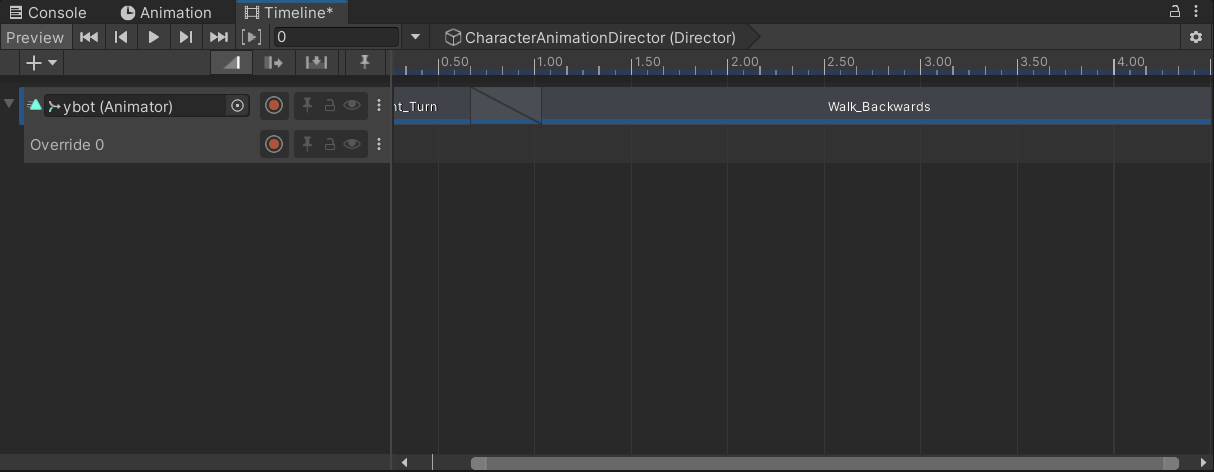Click the scrollbar left arrow
This screenshot has height=472, width=1214.
tap(404, 463)
